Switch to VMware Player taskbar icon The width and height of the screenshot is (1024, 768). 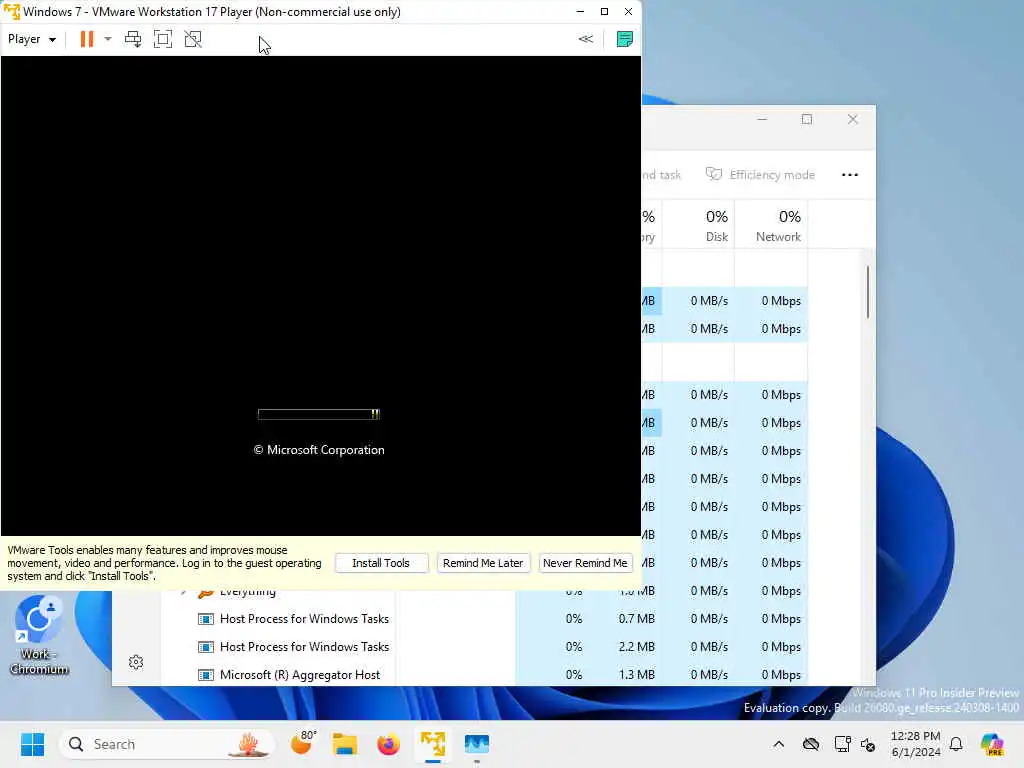(x=432, y=744)
